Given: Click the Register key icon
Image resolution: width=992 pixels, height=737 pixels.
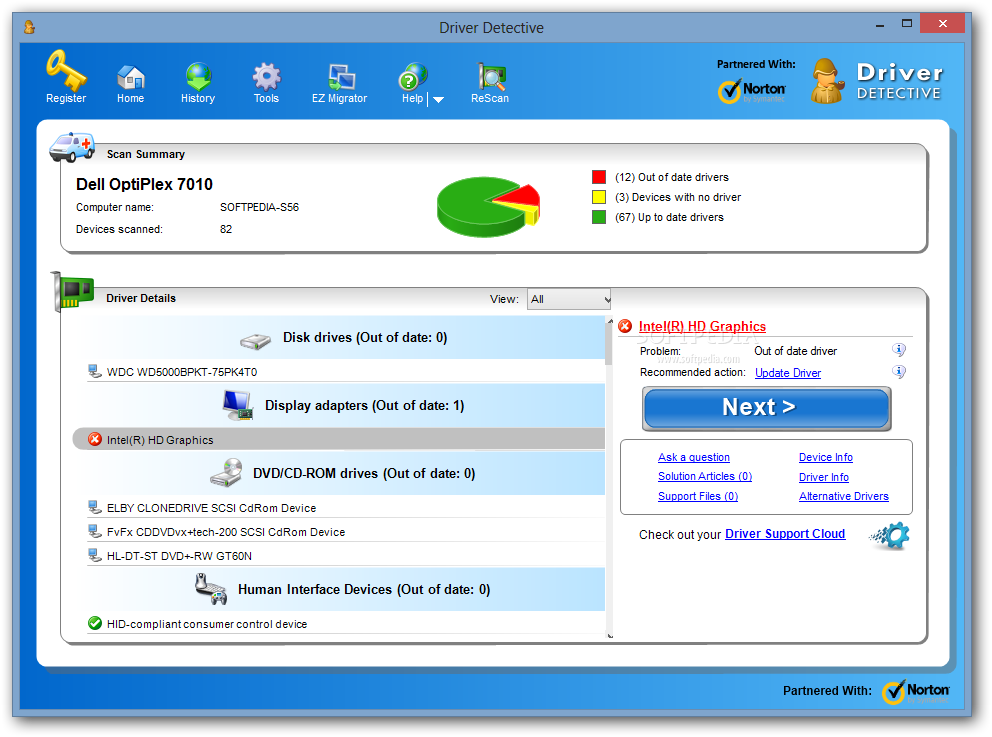Looking at the screenshot, I should 66,70.
